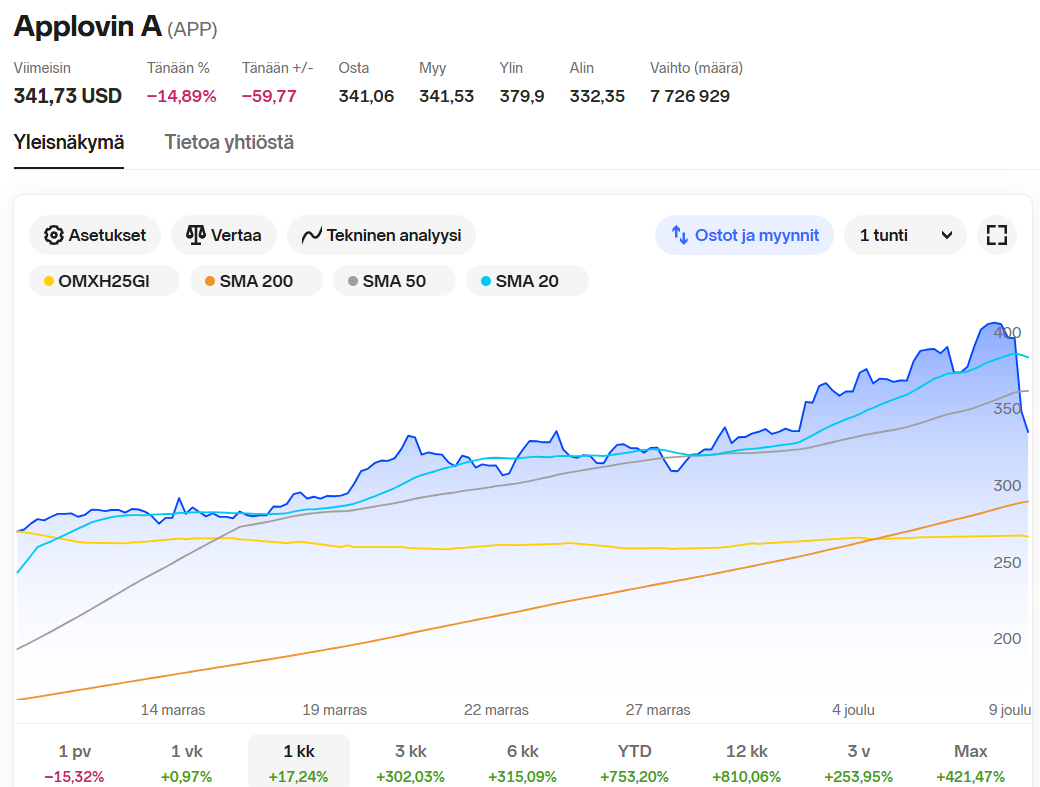Toggle the SMA 50 indicator chip
1040x787 pixels.
click(394, 281)
